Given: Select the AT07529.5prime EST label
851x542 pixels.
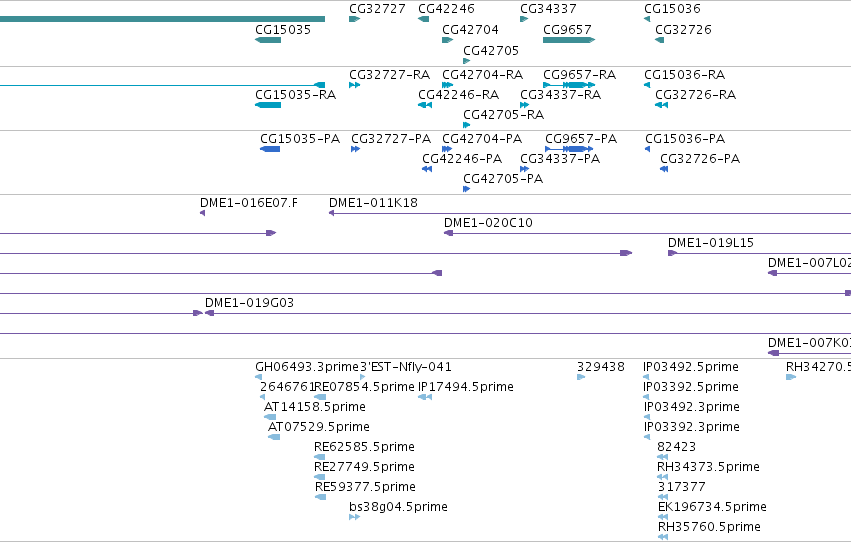Looking at the screenshot, I should (319, 427).
